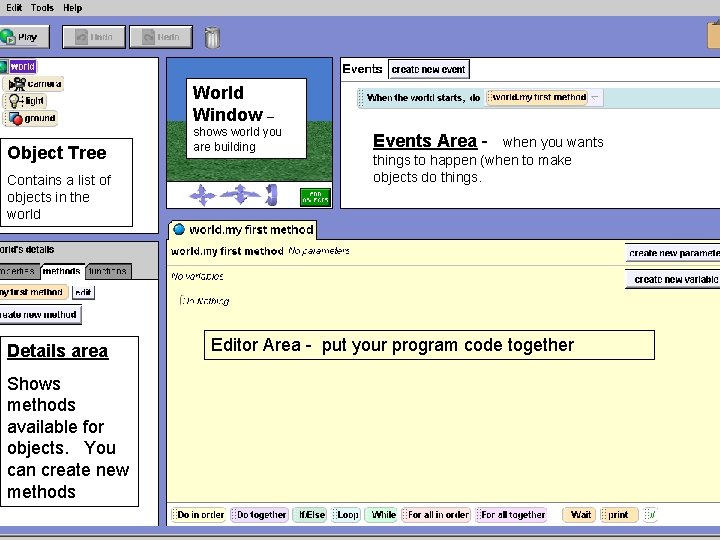Open dropdown arrow beside world.my first method event
The image size is (720, 540).
[595, 97]
